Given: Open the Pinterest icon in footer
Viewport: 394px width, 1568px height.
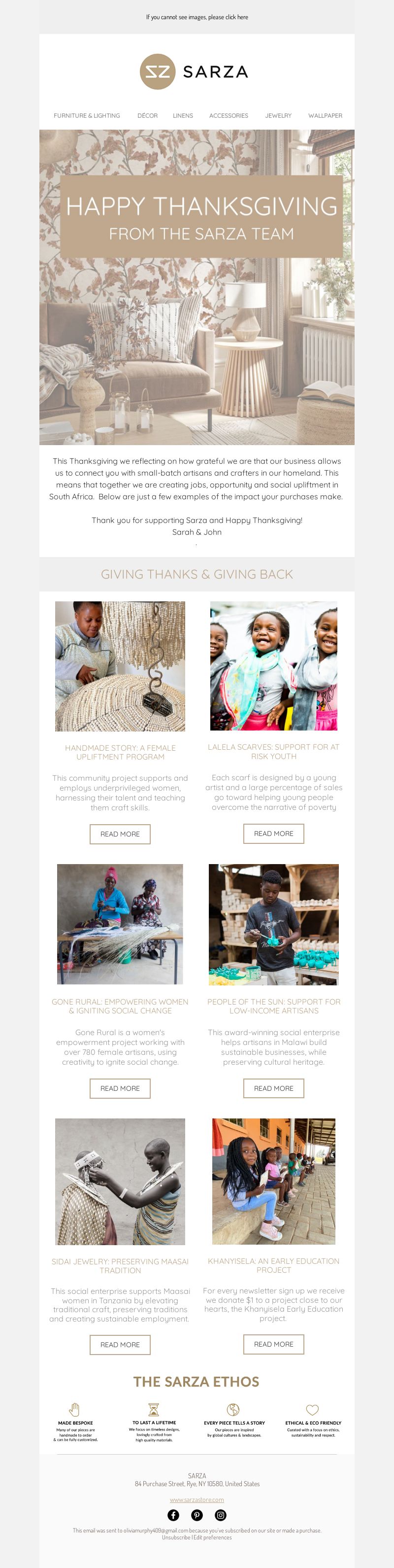Looking at the screenshot, I should coord(197,1515).
